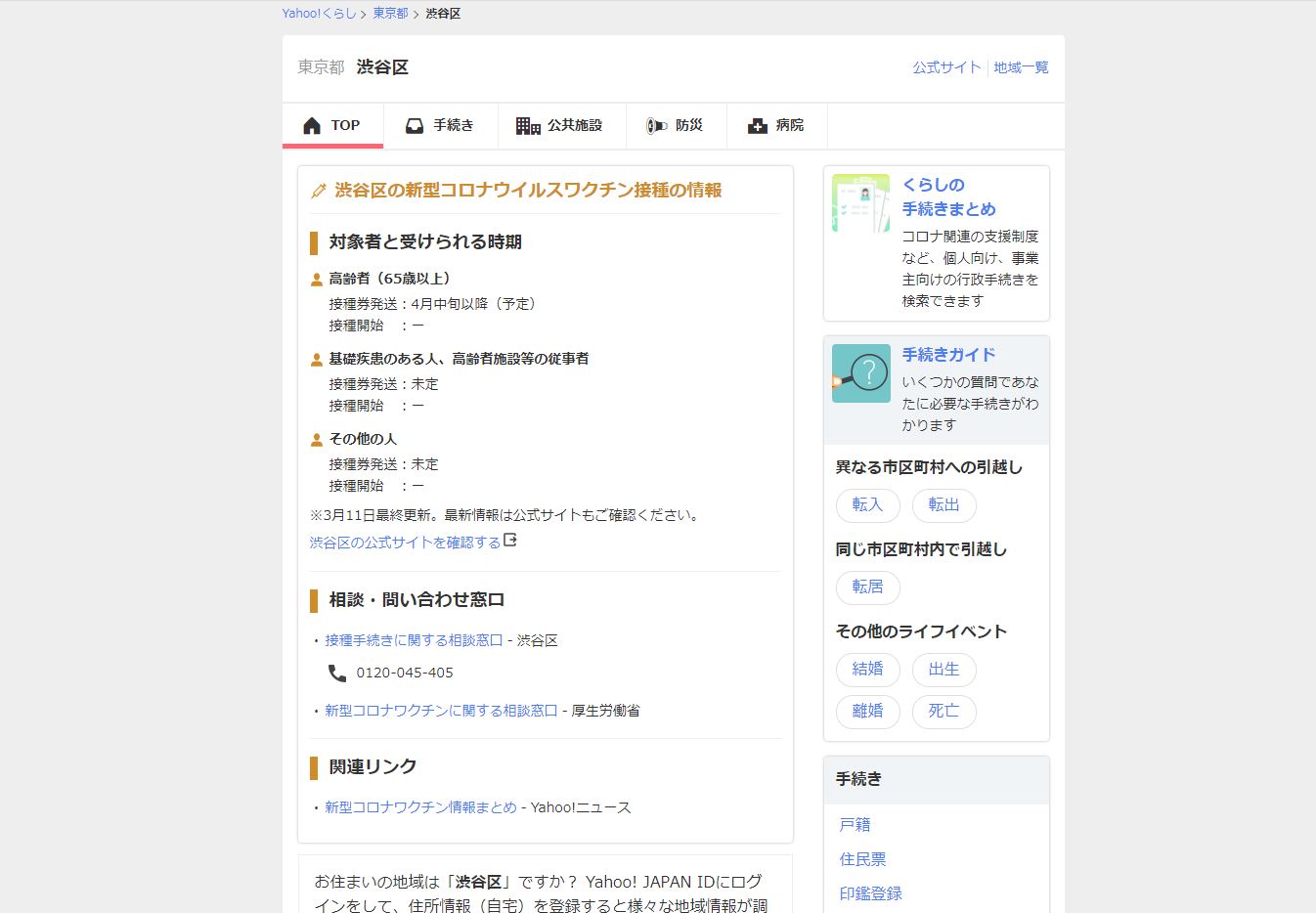Click the 関連リンク heading
The image size is (1316, 913).
[x=373, y=767]
